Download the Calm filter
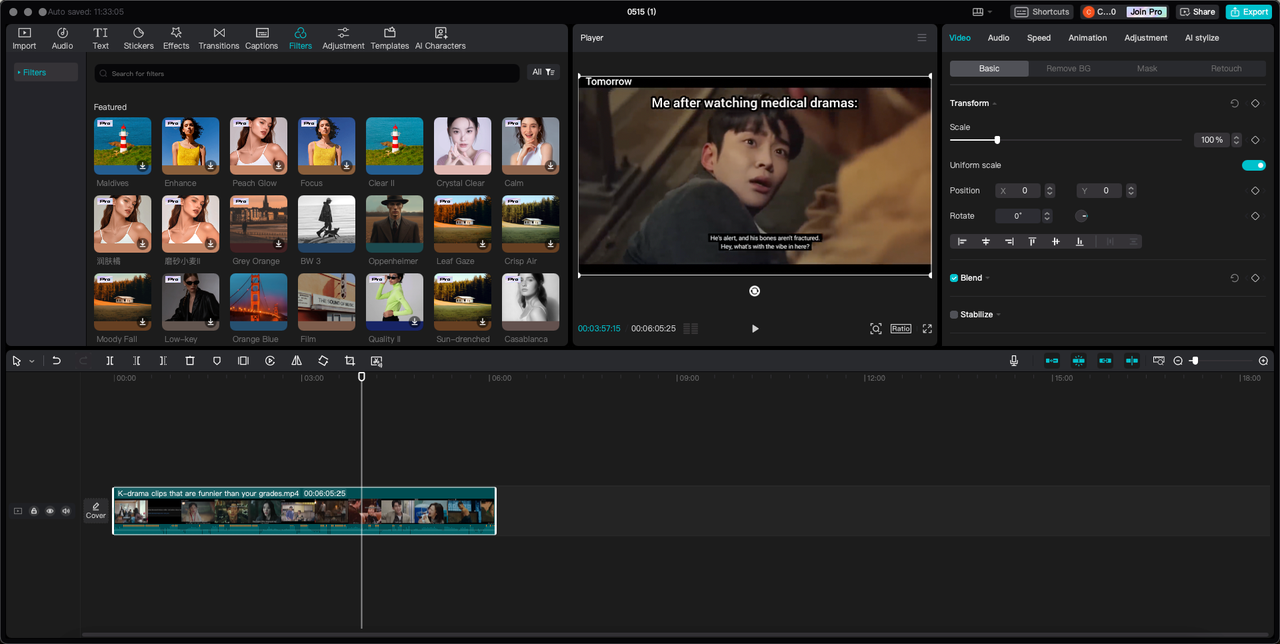 pos(550,166)
